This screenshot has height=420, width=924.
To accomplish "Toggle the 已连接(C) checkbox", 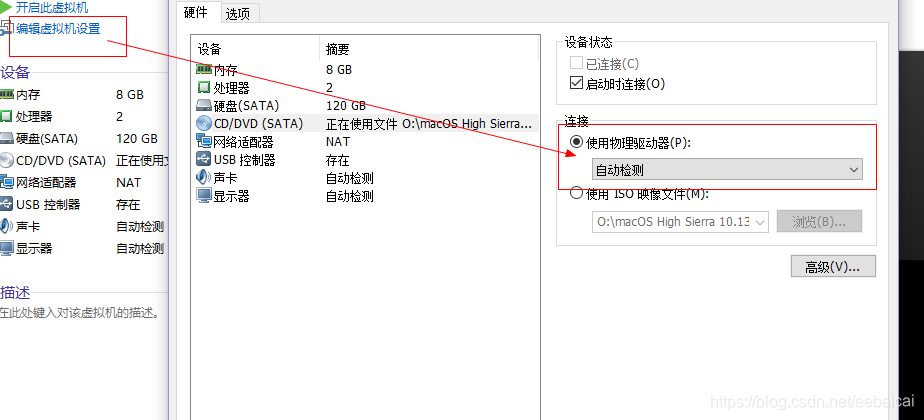I will [576, 63].
